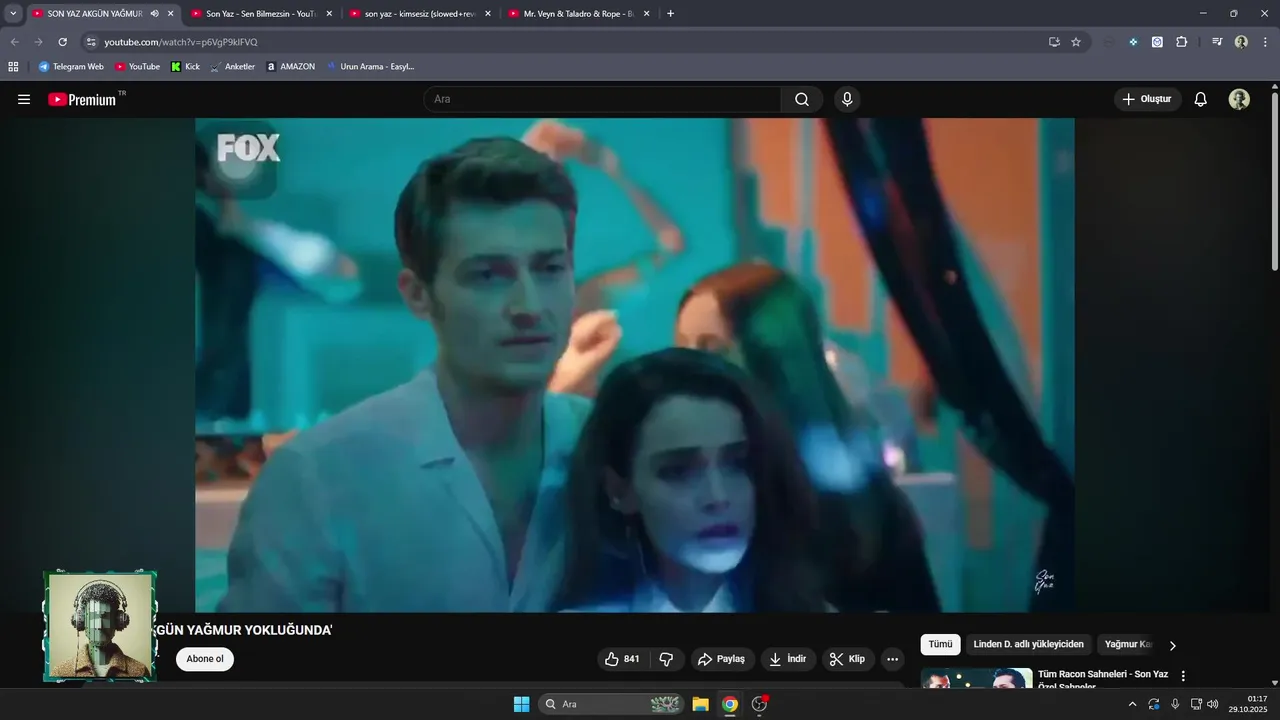Open the headphone channel avatar image

click(100, 627)
